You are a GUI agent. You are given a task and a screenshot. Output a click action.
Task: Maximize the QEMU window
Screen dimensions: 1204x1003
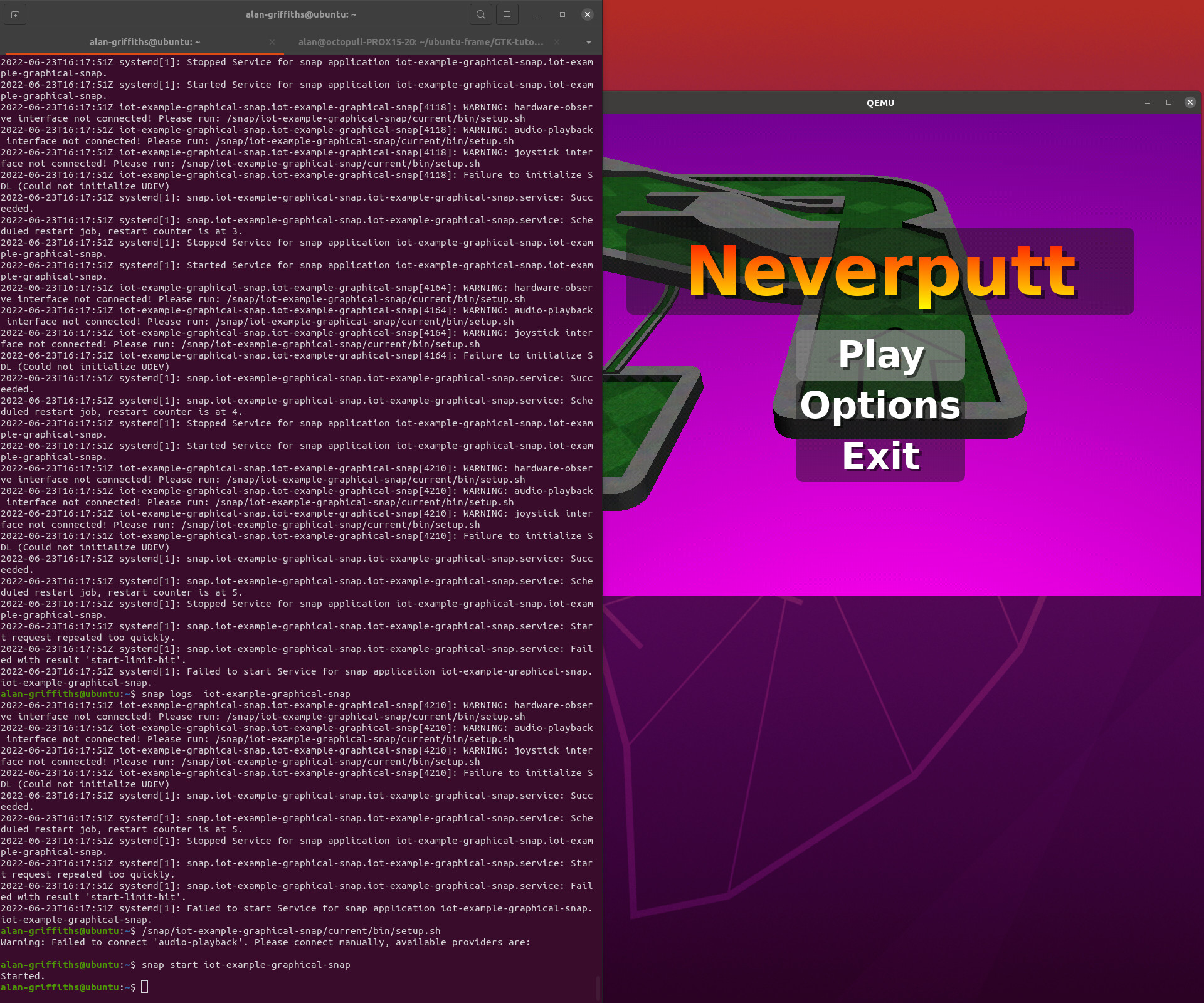(1169, 103)
